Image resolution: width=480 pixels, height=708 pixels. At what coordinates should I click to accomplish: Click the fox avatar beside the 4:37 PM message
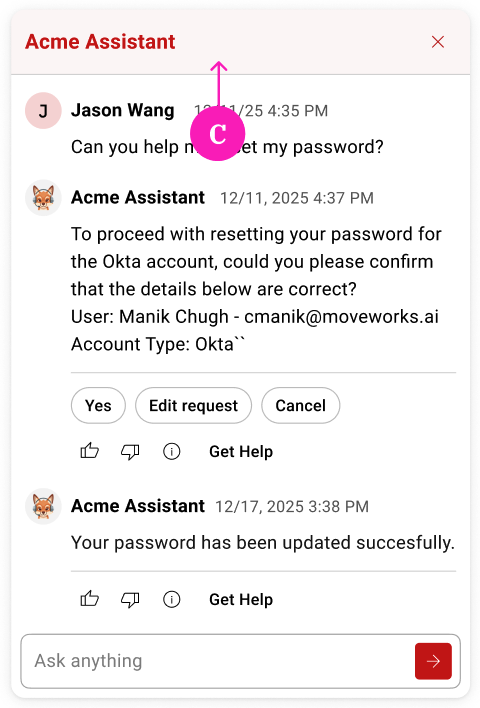tap(43, 198)
